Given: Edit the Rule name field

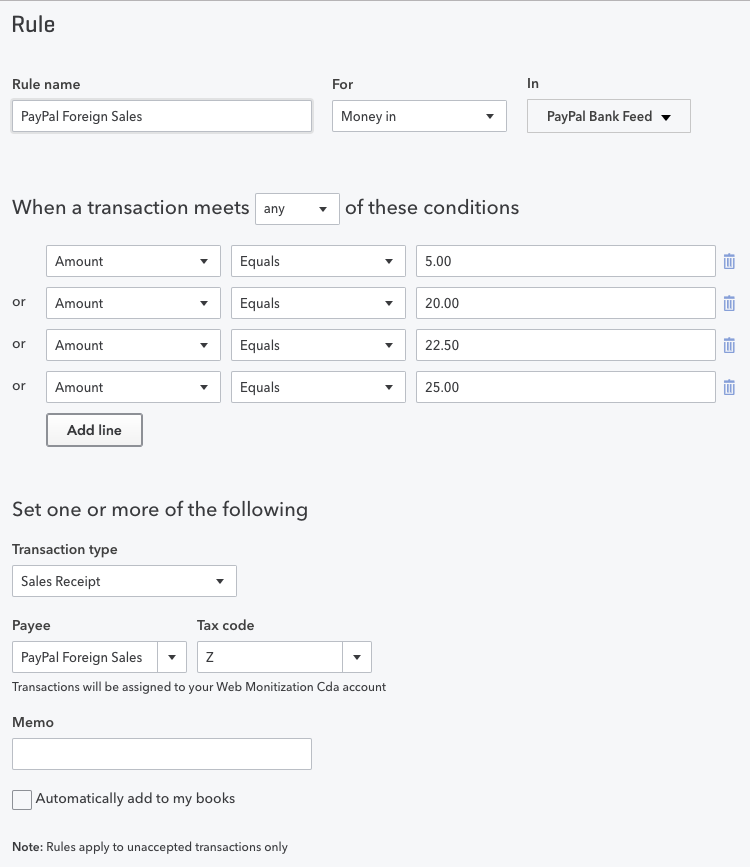Looking at the screenshot, I should point(162,116).
